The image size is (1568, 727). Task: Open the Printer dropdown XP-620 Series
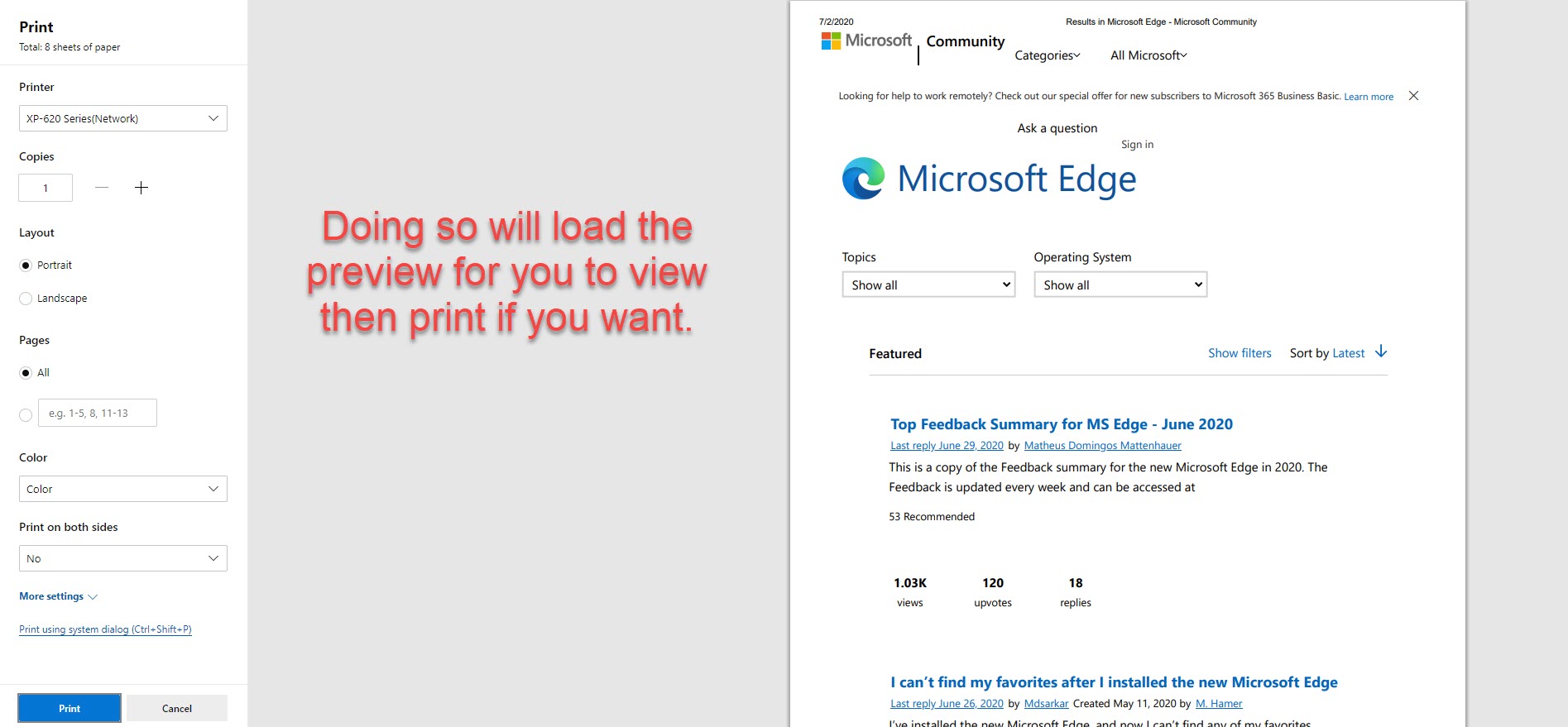(x=123, y=118)
